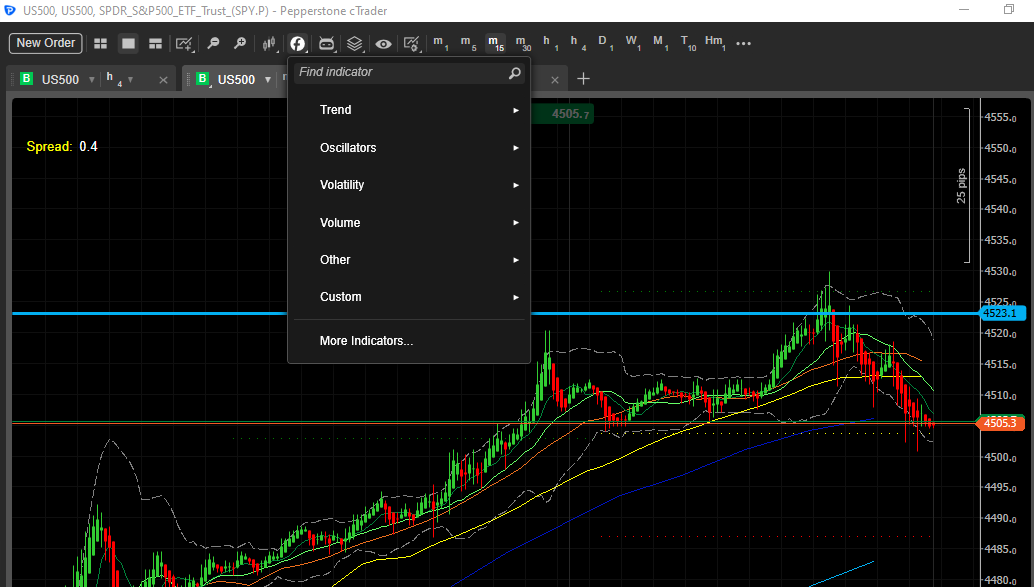
Task: Select the M1 monthly timeframe
Action: click(x=660, y=43)
